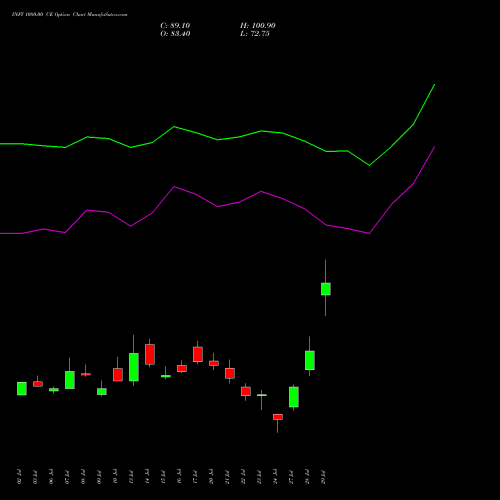Click the close value C: 89.10

175,26
